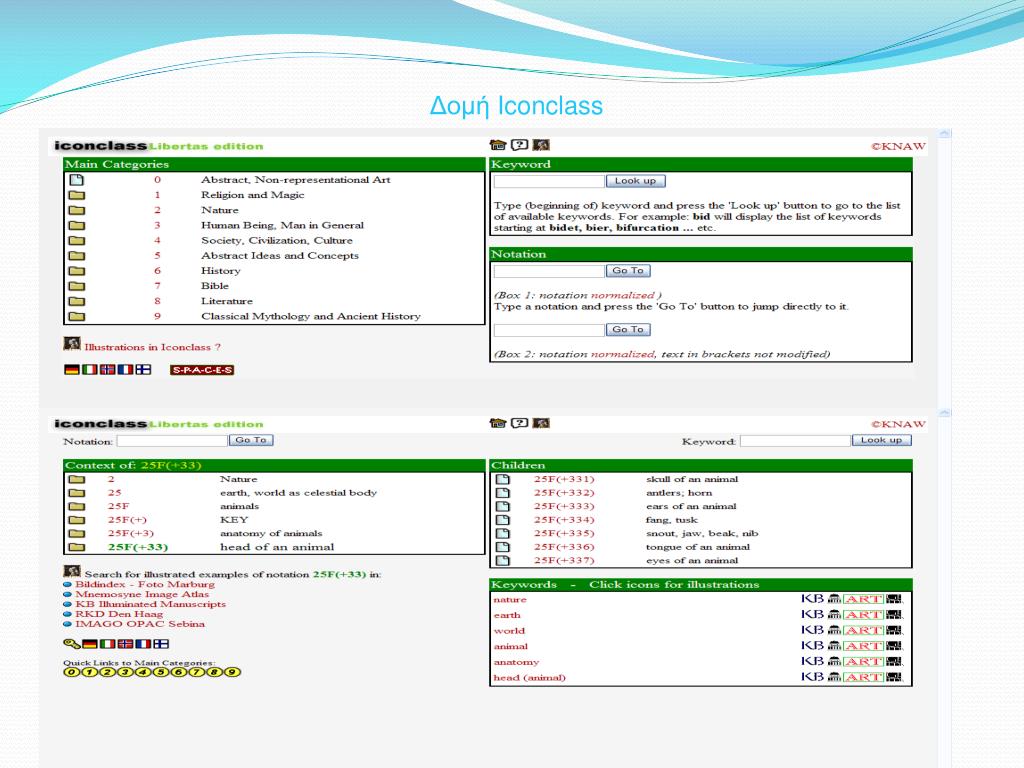Open page icon beside skull of an animal
1024x768 pixels.
coord(502,479)
